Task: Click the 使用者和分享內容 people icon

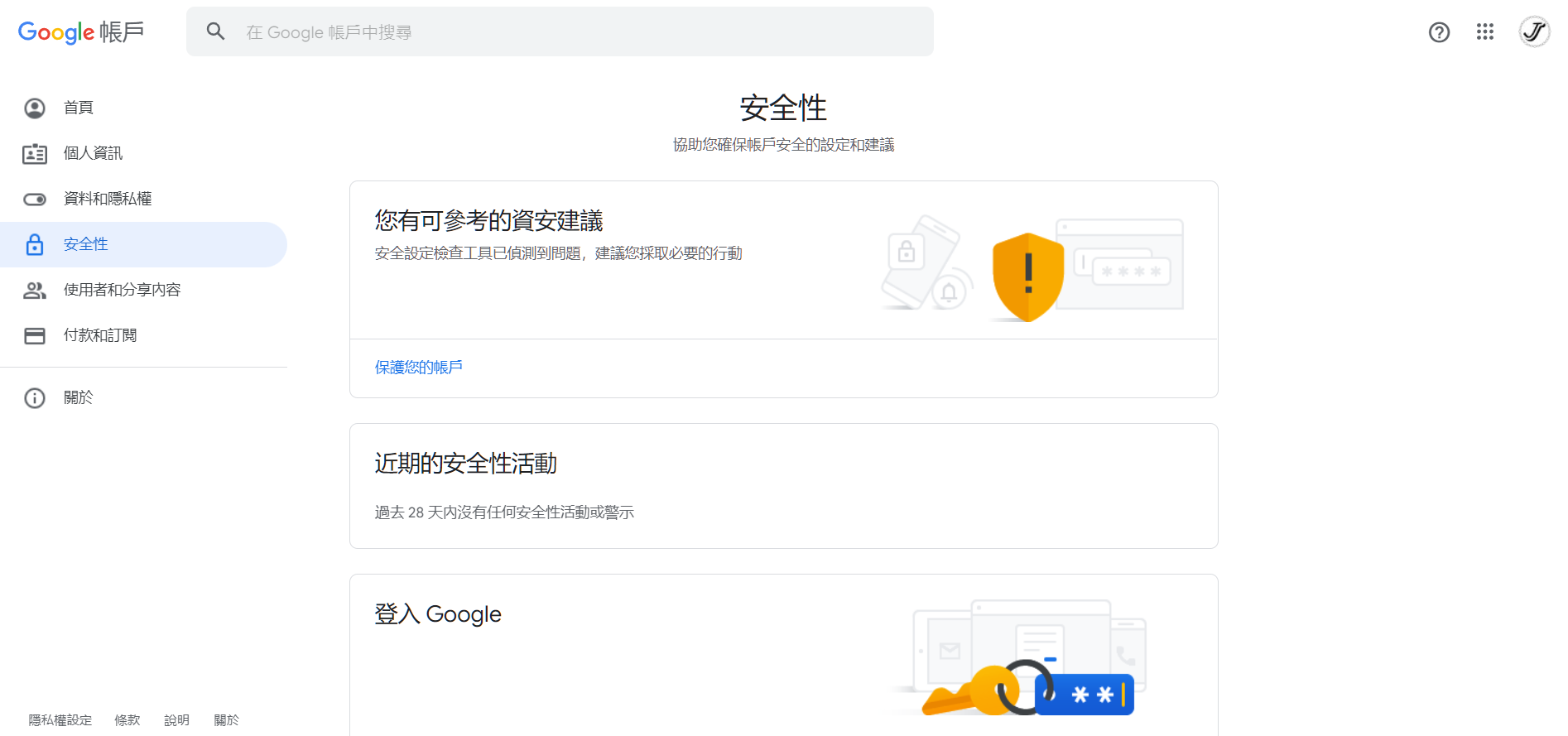Action: tap(35, 290)
